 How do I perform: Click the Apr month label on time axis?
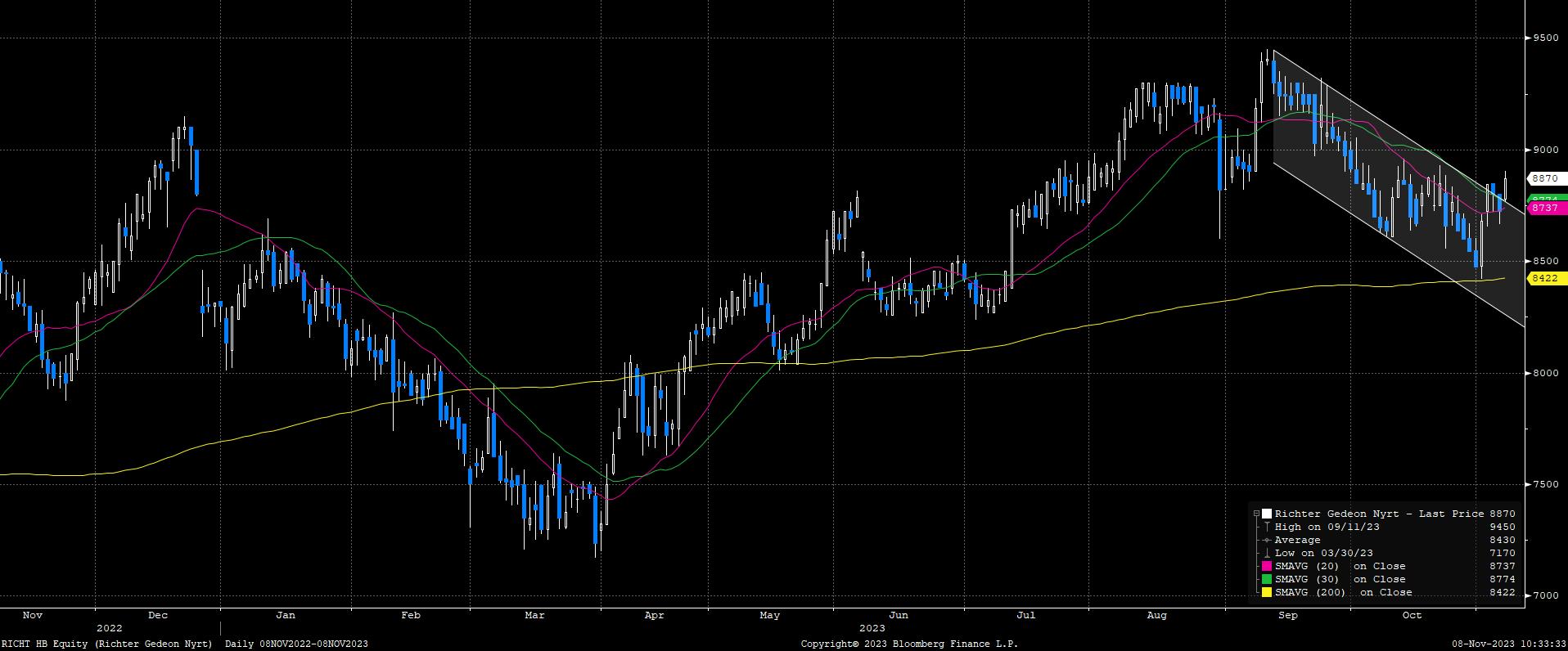654,615
